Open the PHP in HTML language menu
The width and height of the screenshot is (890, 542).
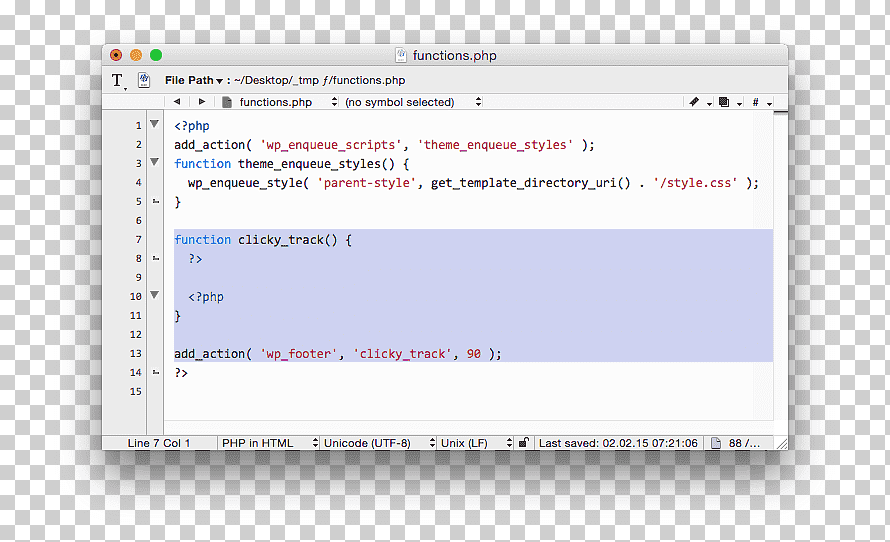[269, 443]
